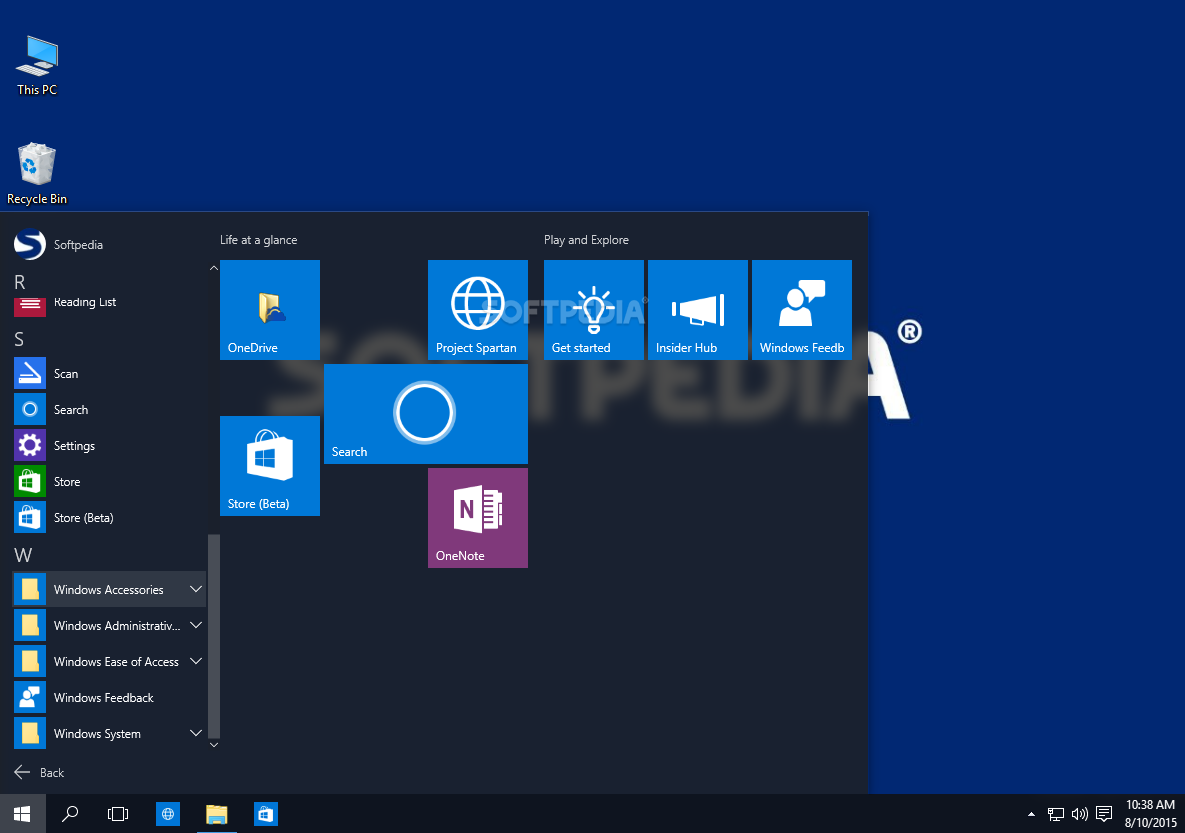Screen dimensions: 1185x833
Task: Open the OneNote tile
Action: [478, 518]
